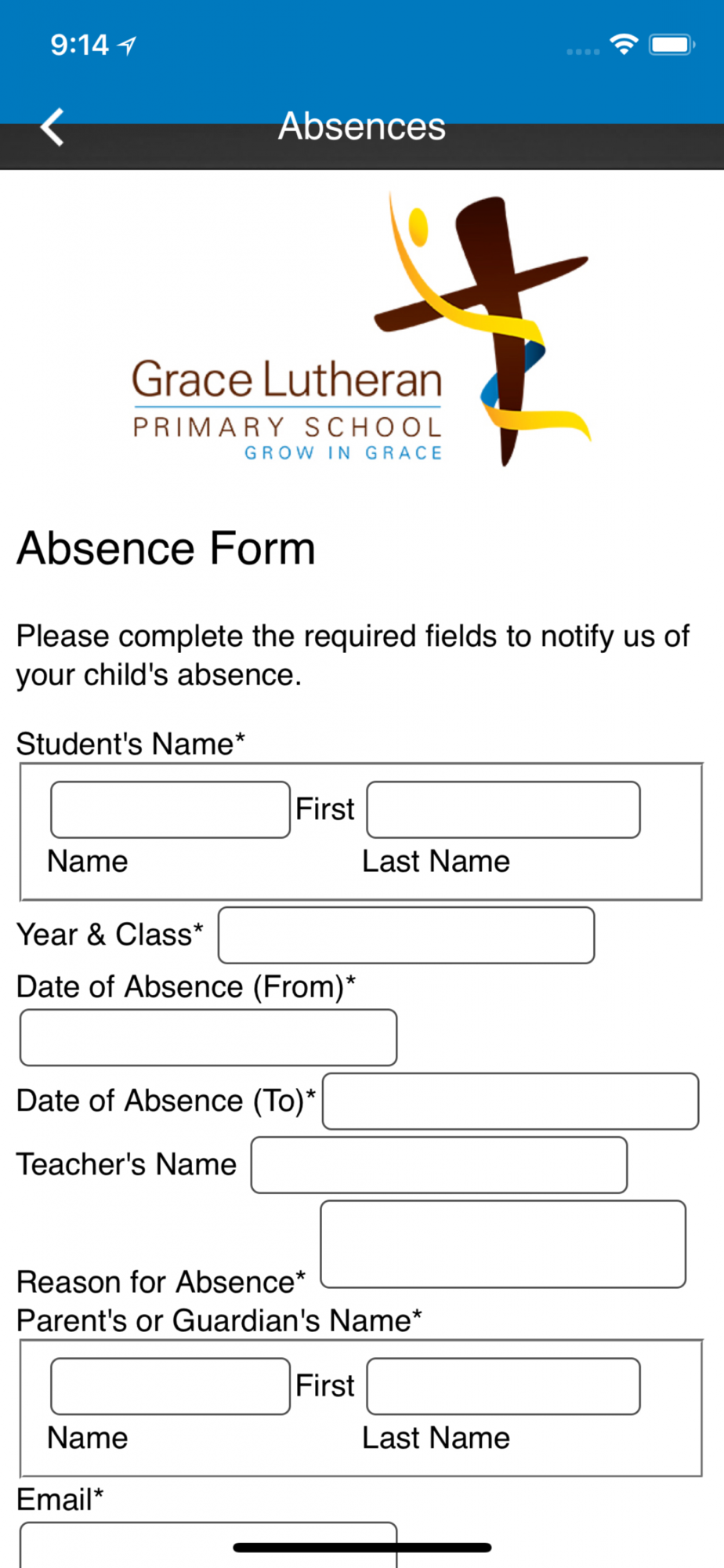Click the student's last name field
The width and height of the screenshot is (724, 1568).
pyautogui.click(x=503, y=810)
